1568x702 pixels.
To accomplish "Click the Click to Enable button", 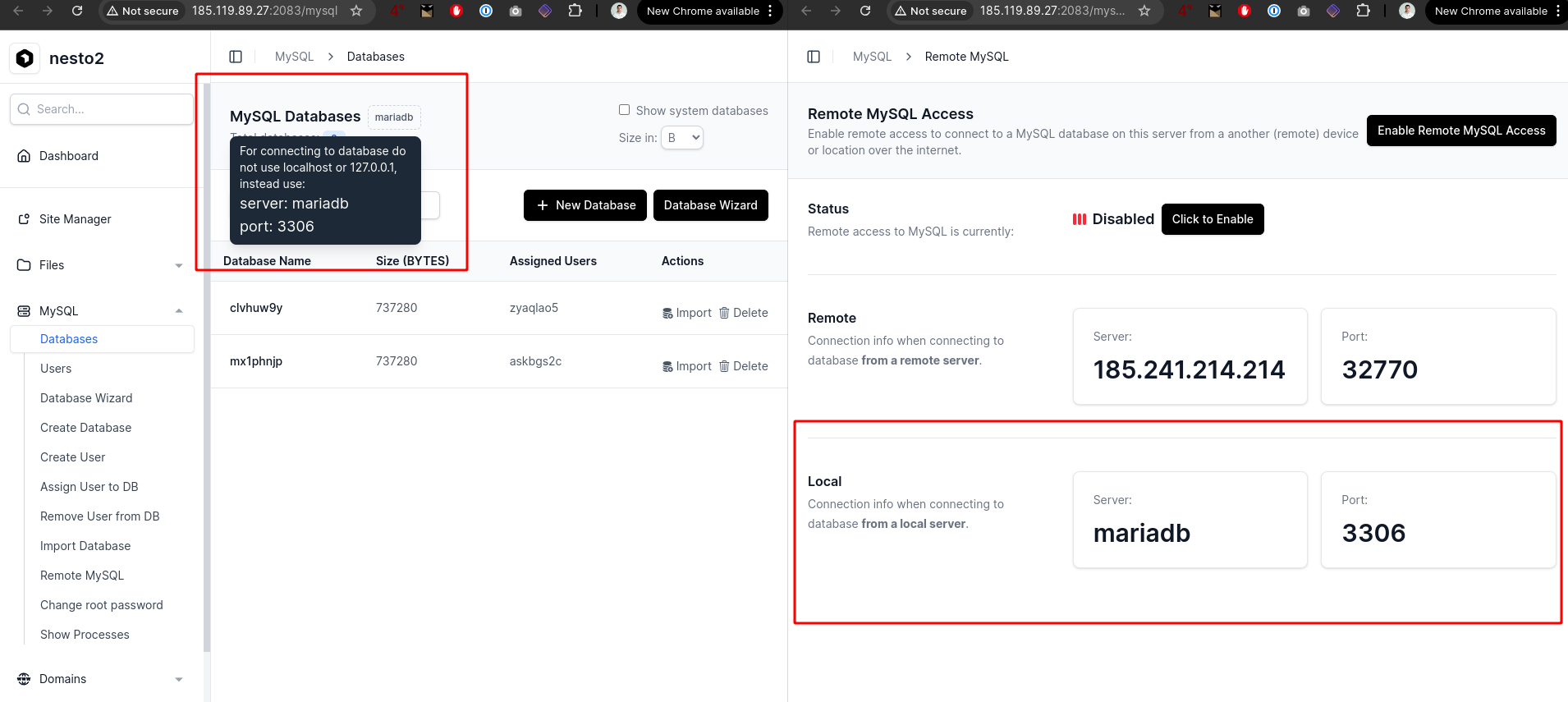I will pyautogui.click(x=1213, y=219).
